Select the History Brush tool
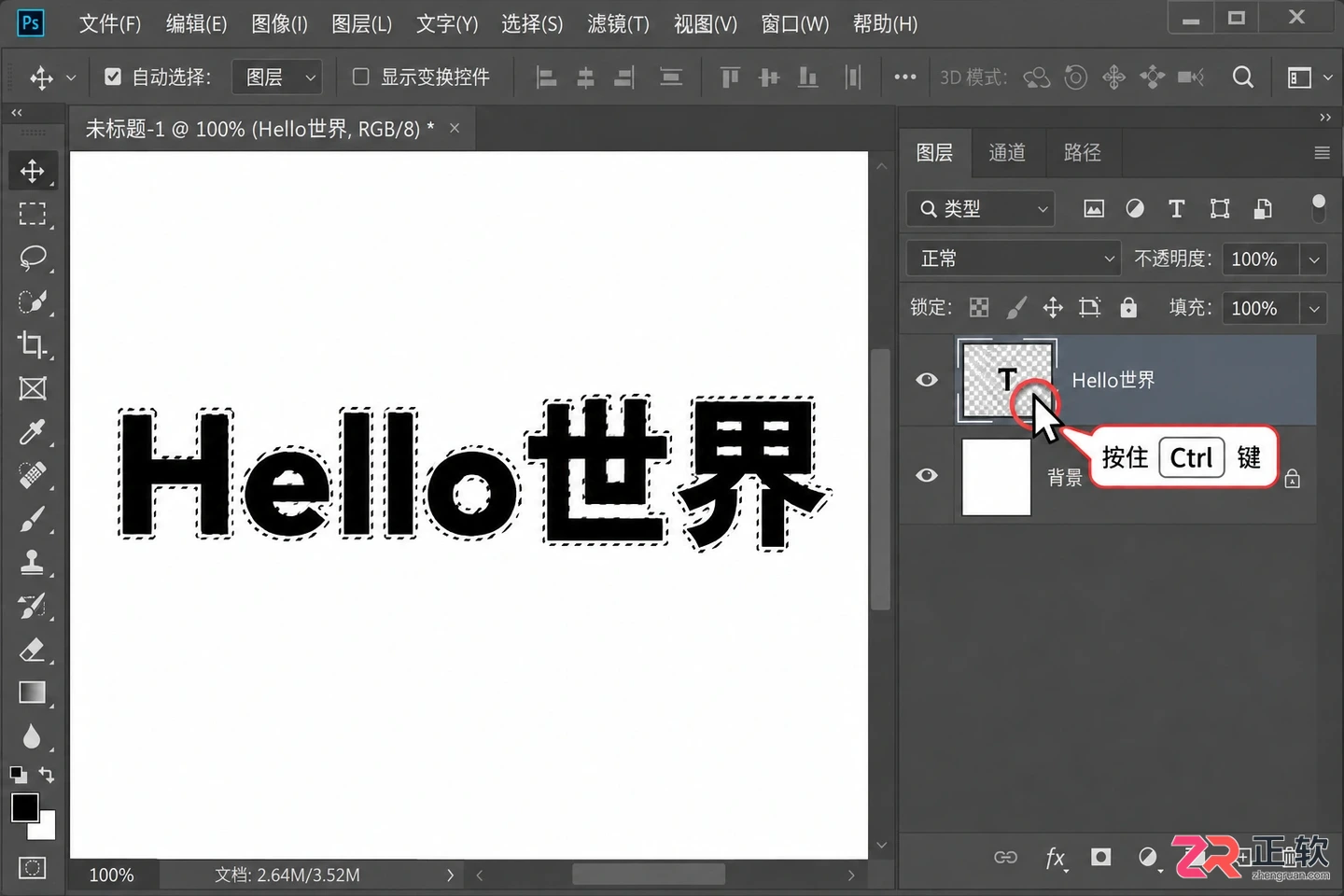Screen dimensions: 1344x896 pyautogui.click(x=33, y=606)
